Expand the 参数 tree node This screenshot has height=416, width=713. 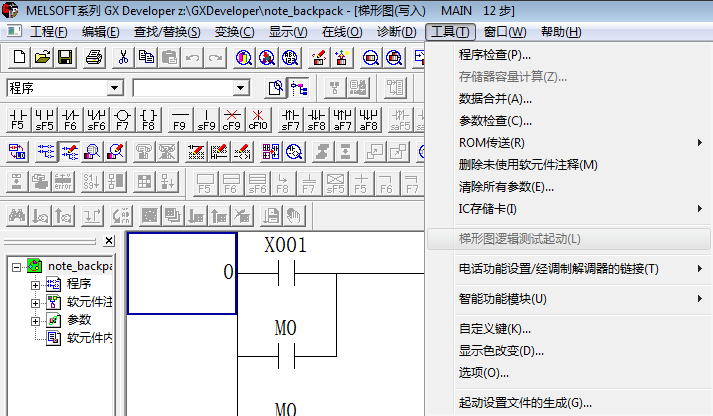tap(35, 321)
